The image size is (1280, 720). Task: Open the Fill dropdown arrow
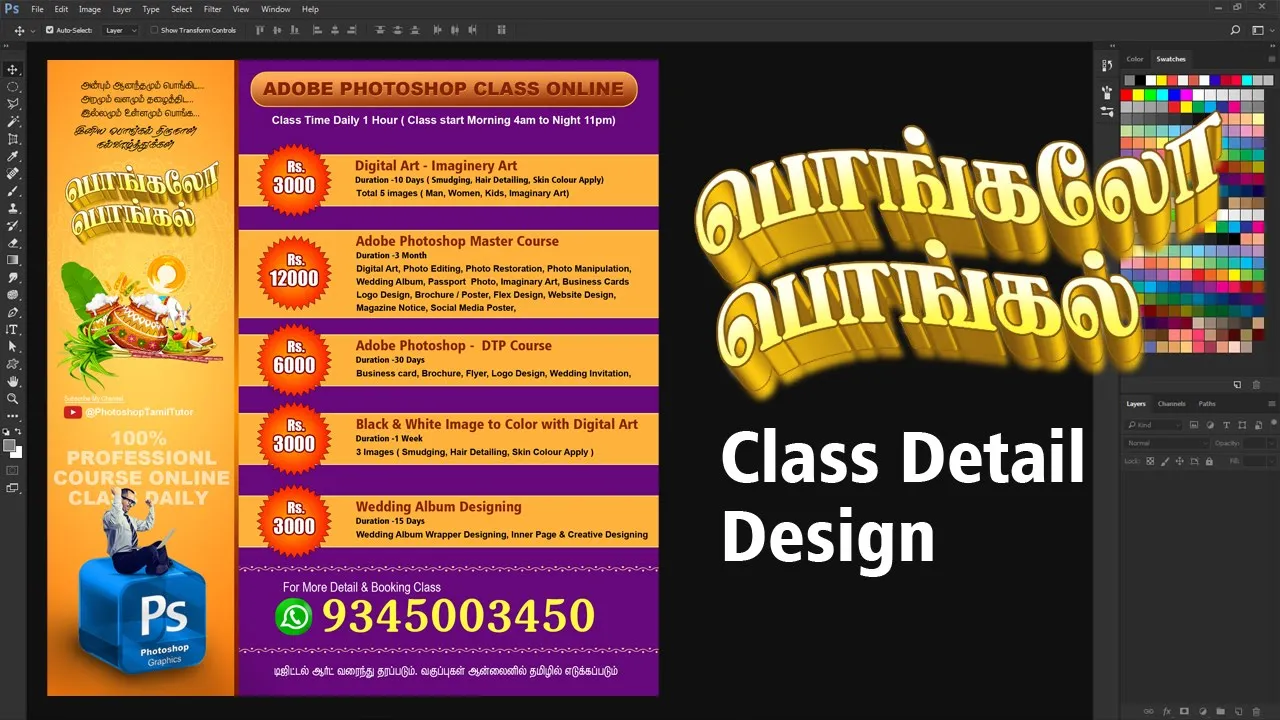click(1271, 461)
